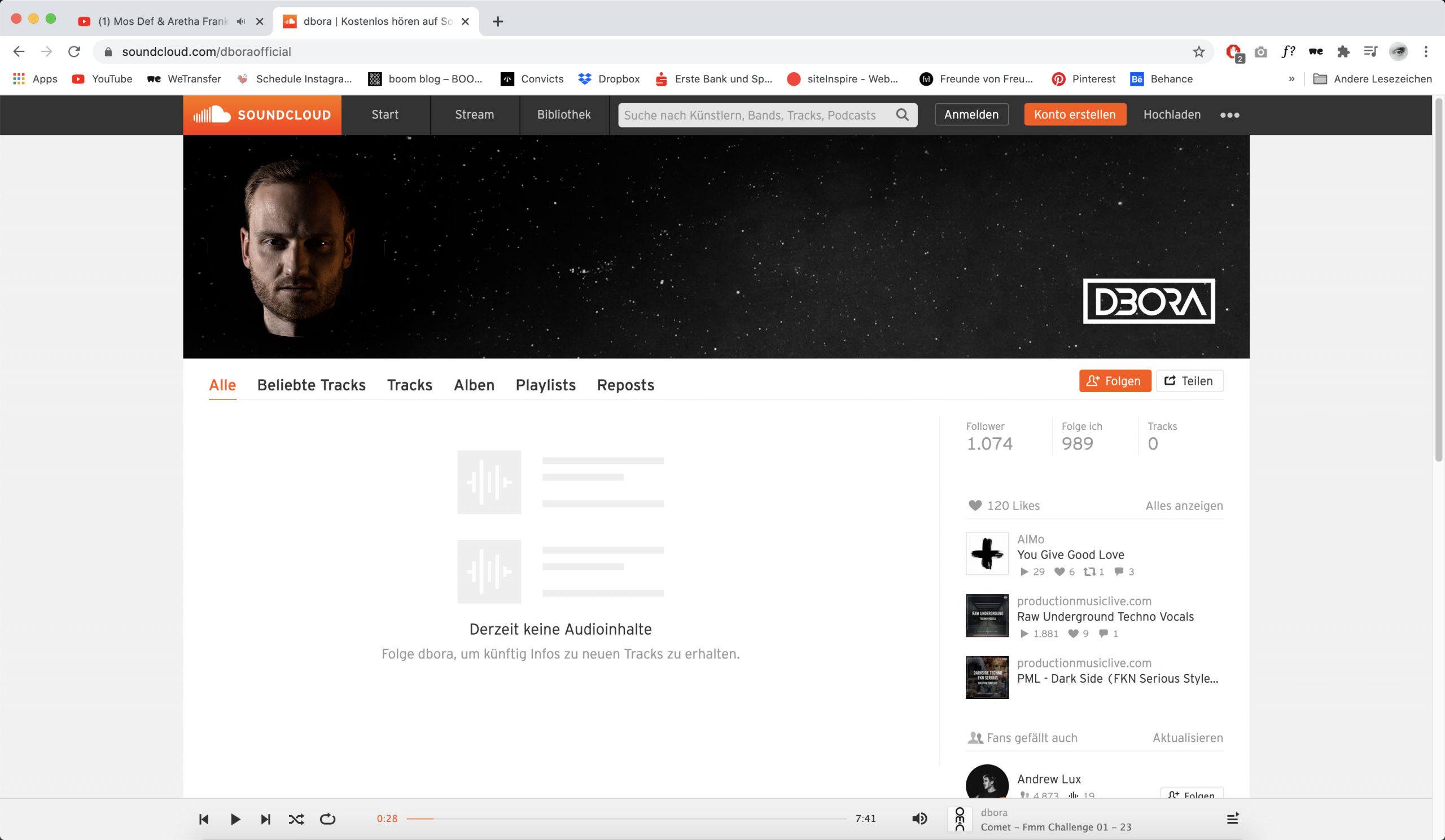Open Andere Lesezeichen bookmarks folder
1445x840 pixels.
pos(1372,79)
